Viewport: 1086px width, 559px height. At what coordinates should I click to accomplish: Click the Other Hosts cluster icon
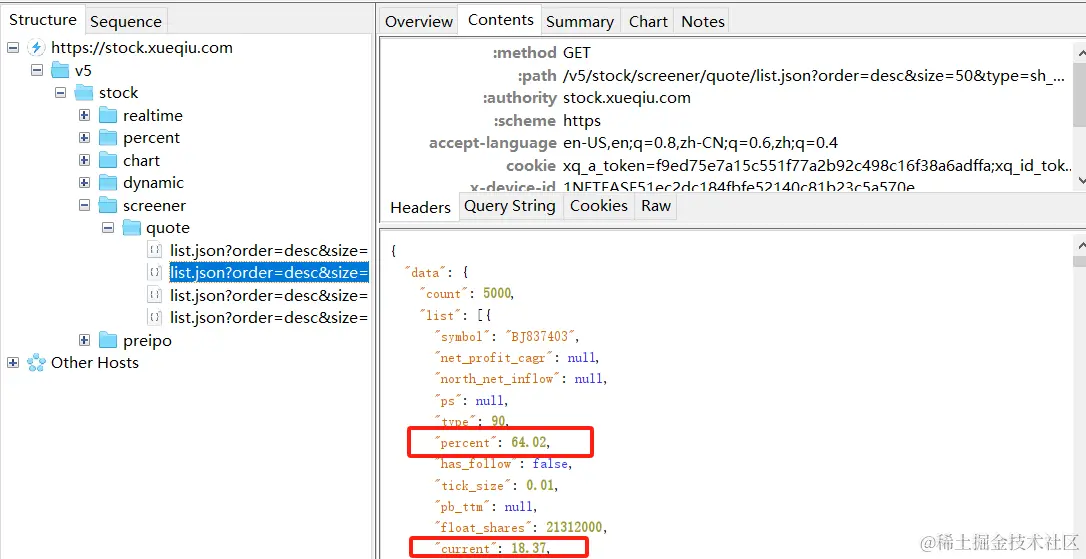coord(36,363)
